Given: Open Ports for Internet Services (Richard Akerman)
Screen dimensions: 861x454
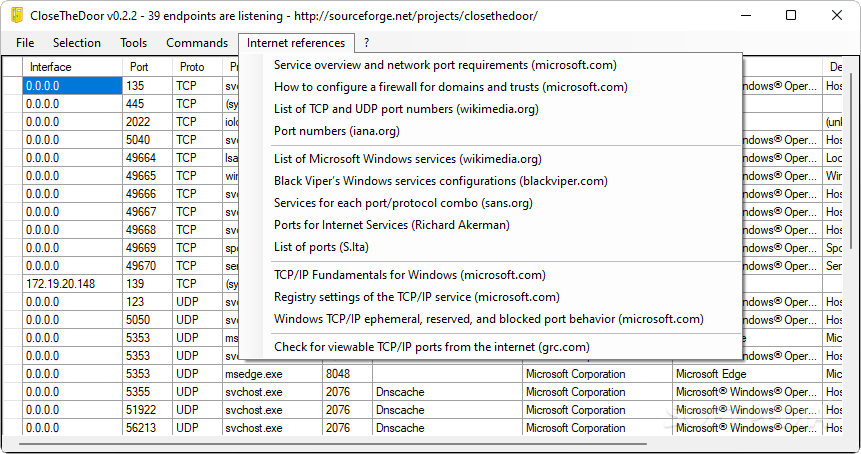Looking at the screenshot, I should (392, 225).
